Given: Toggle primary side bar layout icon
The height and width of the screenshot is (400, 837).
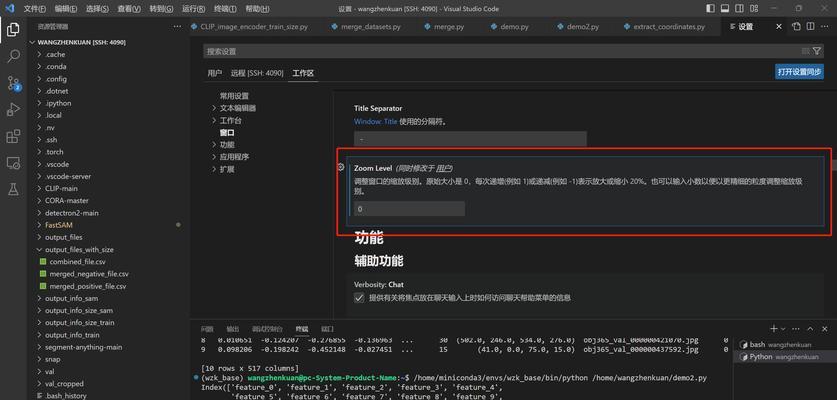Looking at the screenshot, I should click(x=710, y=9).
